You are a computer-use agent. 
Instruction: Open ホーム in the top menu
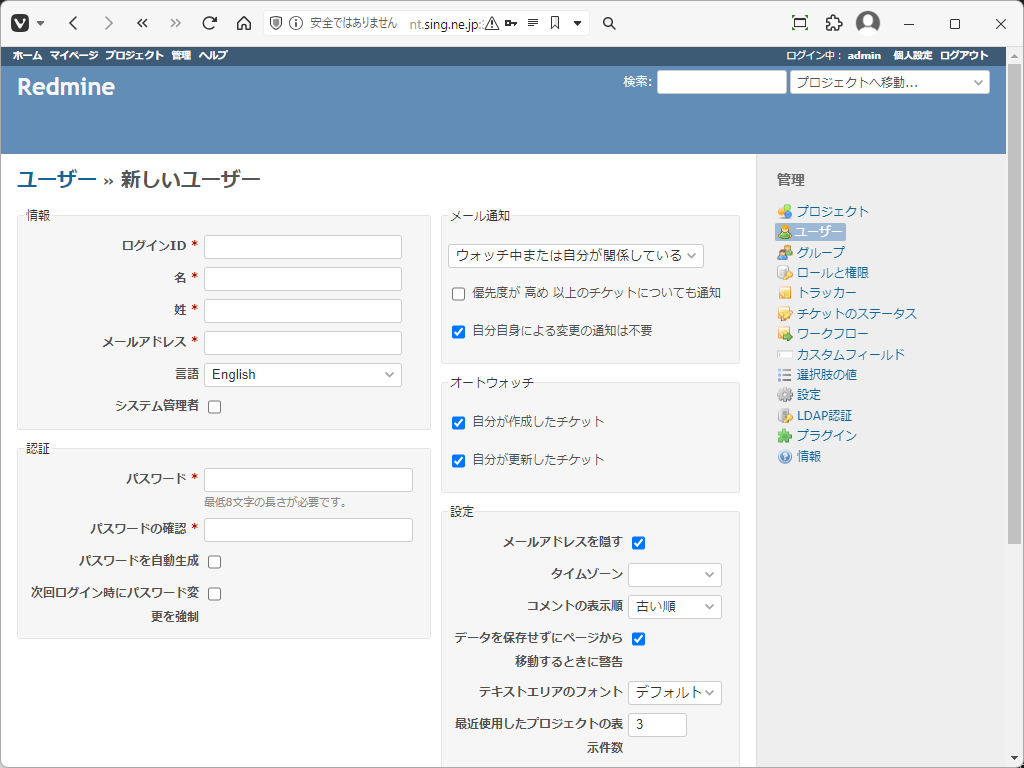coord(27,56)
